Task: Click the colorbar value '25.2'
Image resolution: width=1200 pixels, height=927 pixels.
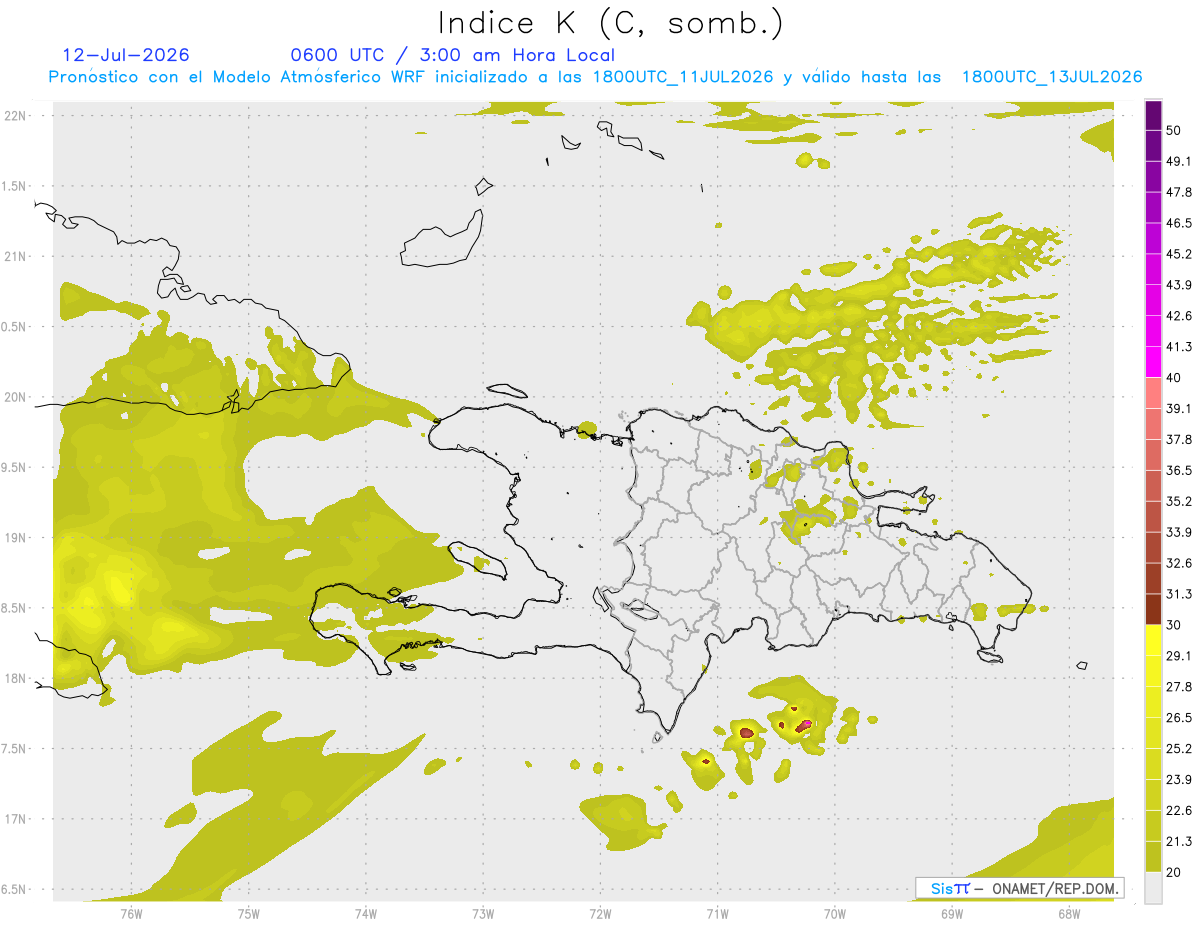Action: [1179, 749]
